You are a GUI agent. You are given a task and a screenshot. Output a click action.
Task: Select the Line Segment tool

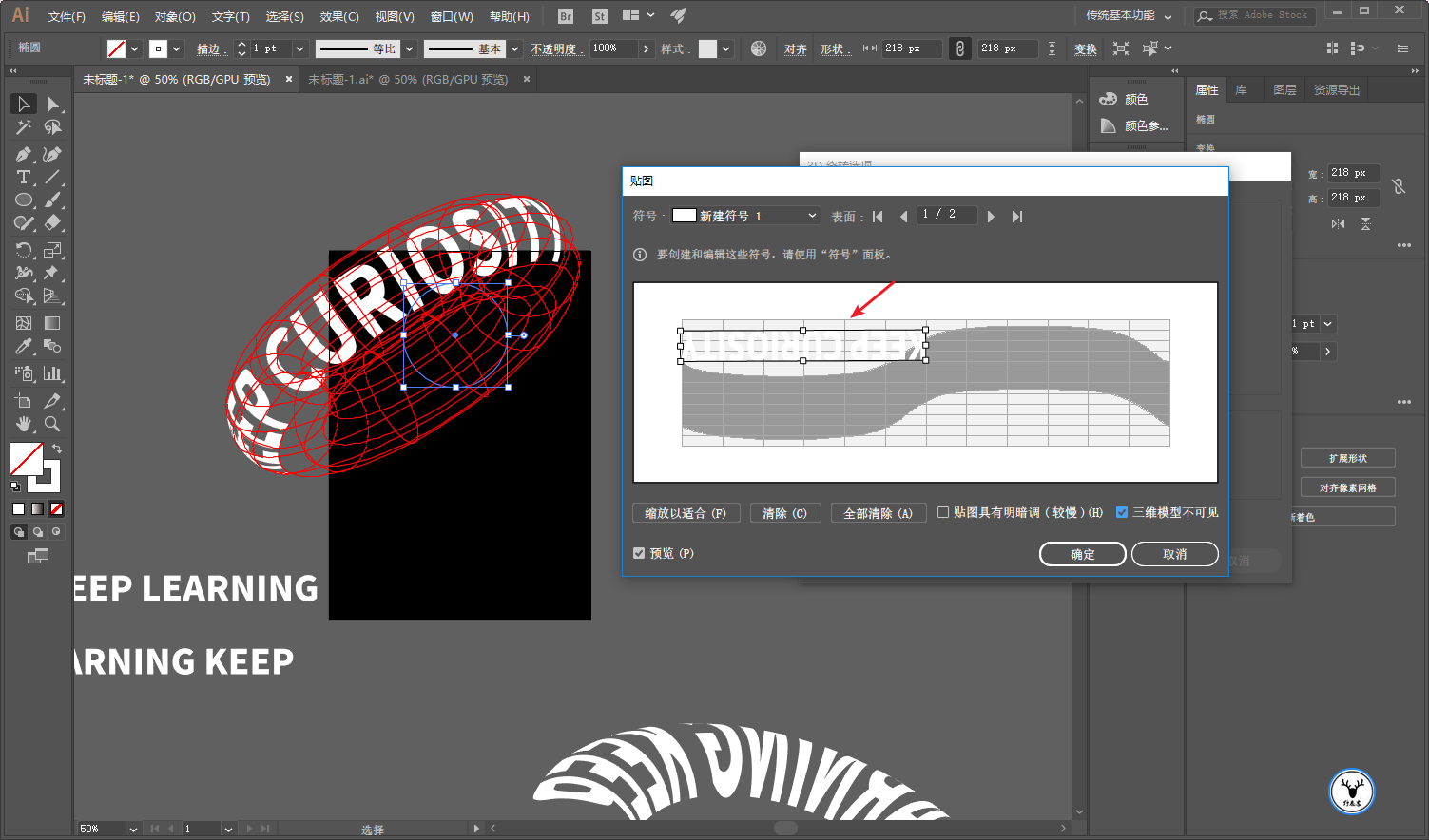tap(53, 177)
